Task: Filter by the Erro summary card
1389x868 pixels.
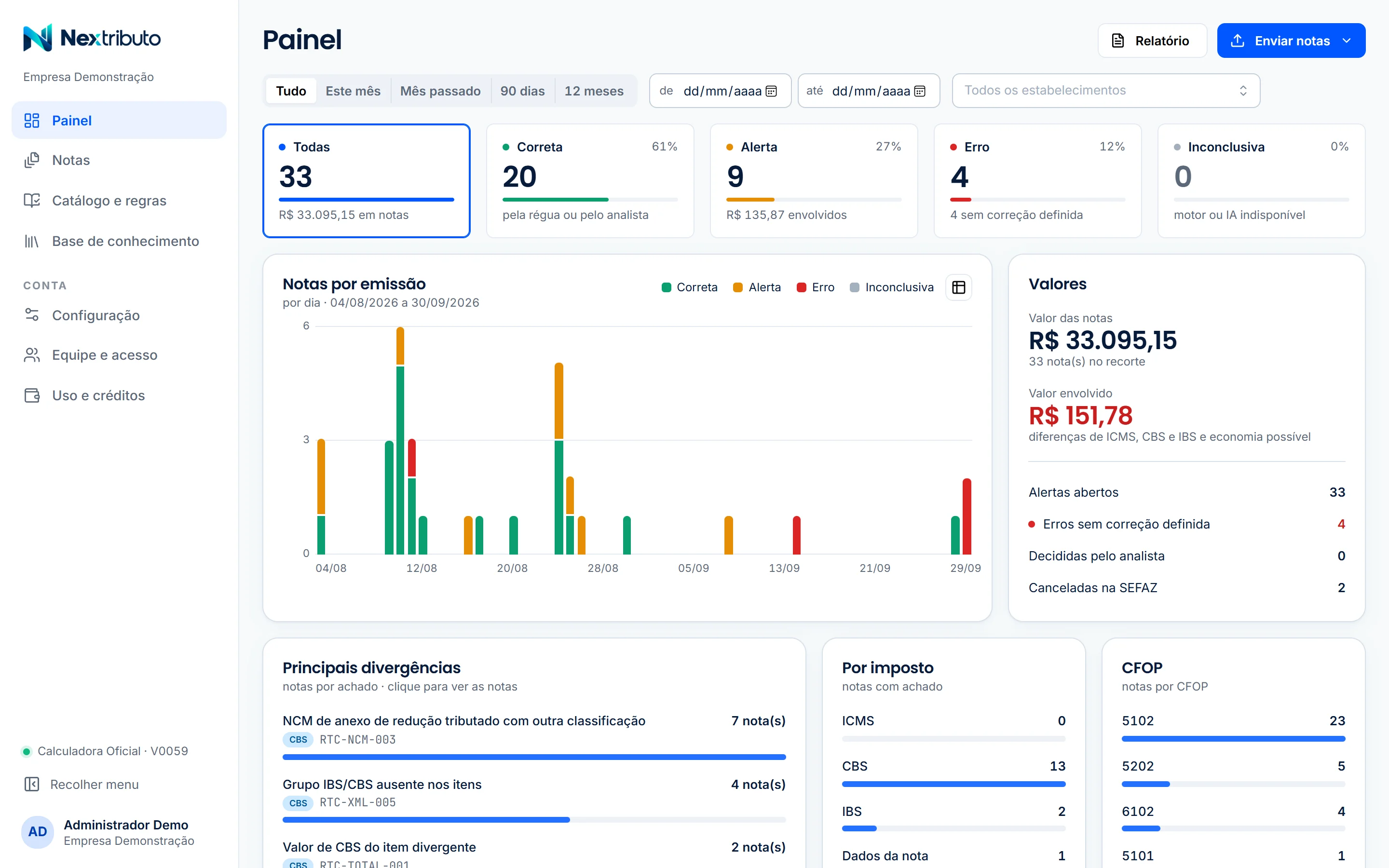Action: click(x=1038, y=181)
